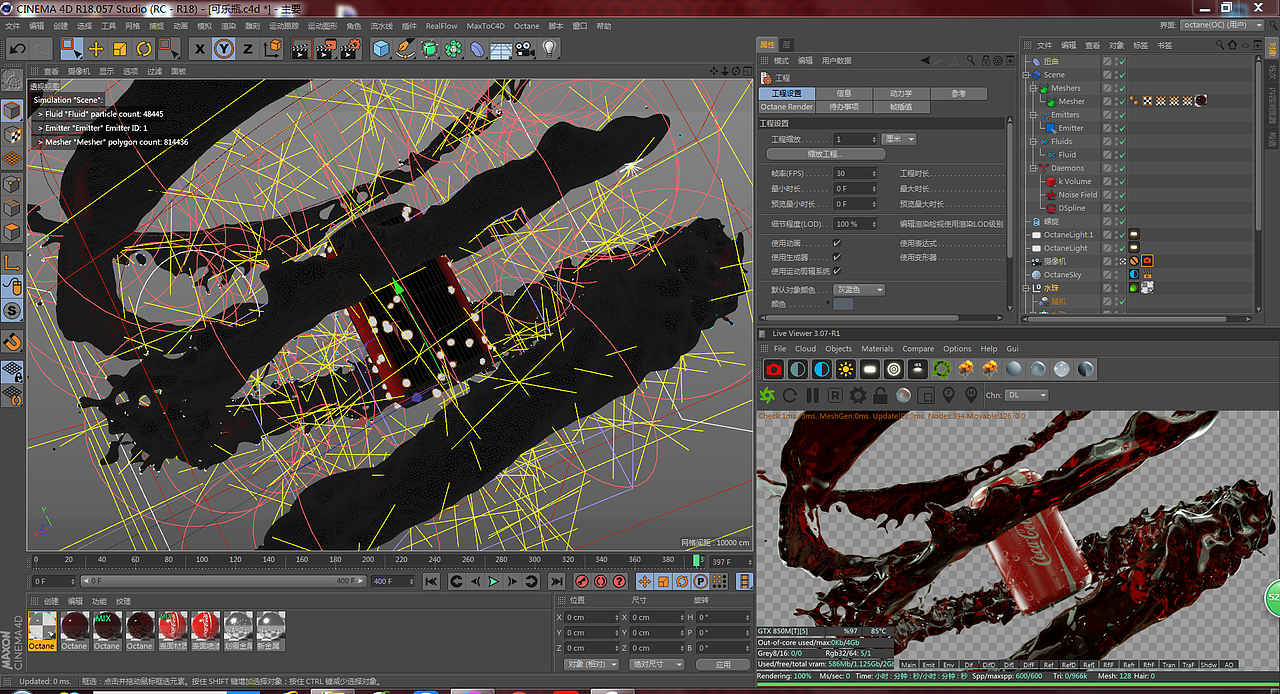
Task: Open the Chn DL channel dropdown
Action: [1026, 395]
